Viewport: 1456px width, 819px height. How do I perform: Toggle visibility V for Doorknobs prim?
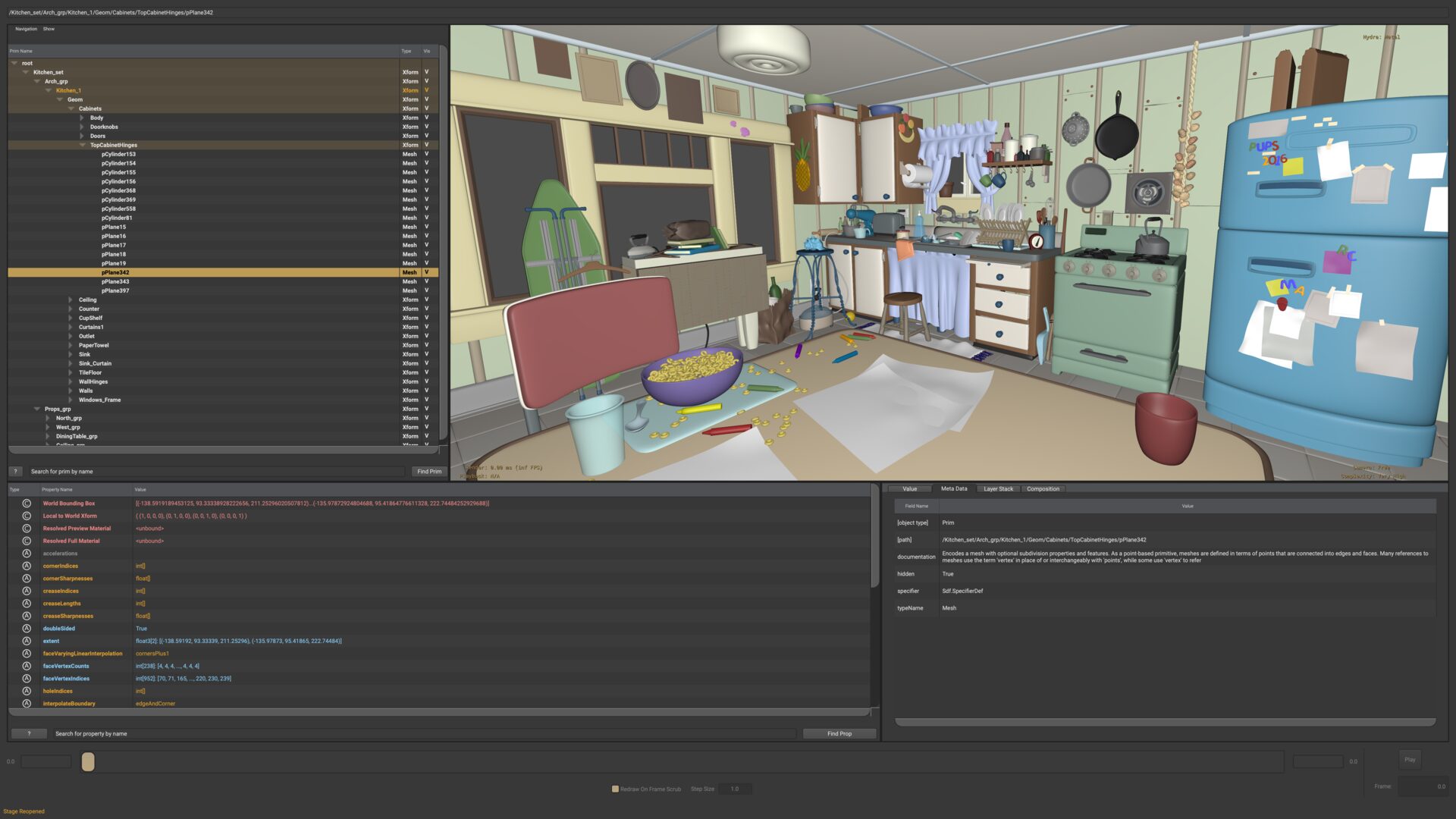426,127
